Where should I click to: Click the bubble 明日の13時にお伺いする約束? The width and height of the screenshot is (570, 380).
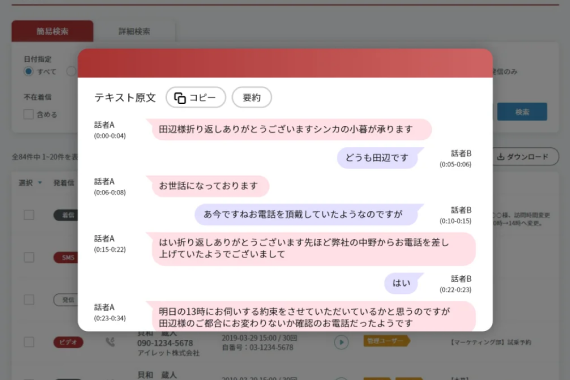click(x=311, y=316)
